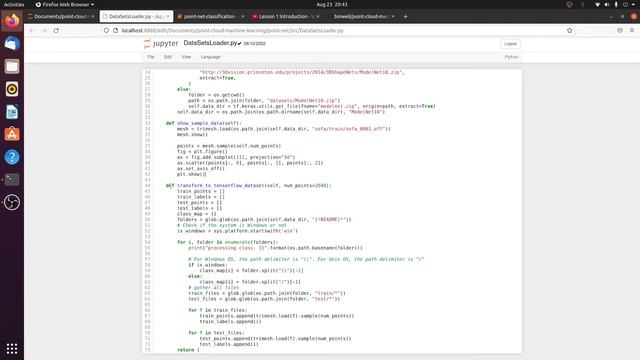The width and height of the screenshot is (640, 360).
Task: Click the 'for f in test_files:' line
Action: (x=216, y=333)
